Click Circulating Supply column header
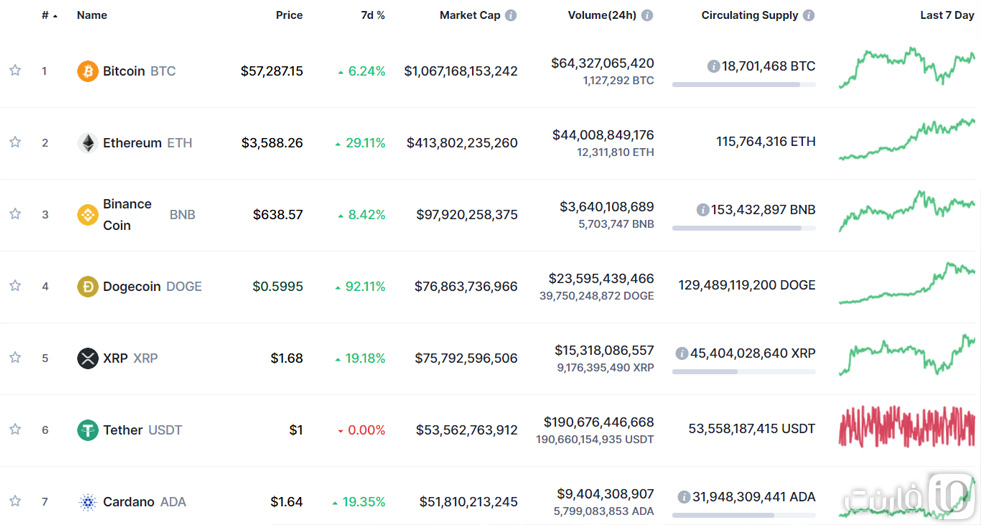The height and width of the screenshot is (525, 981). (x=750, y=15)
